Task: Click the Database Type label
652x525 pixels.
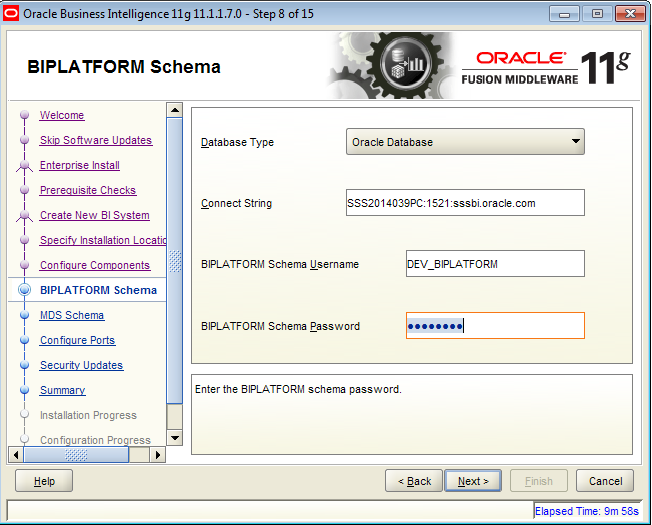Action: 237,142
